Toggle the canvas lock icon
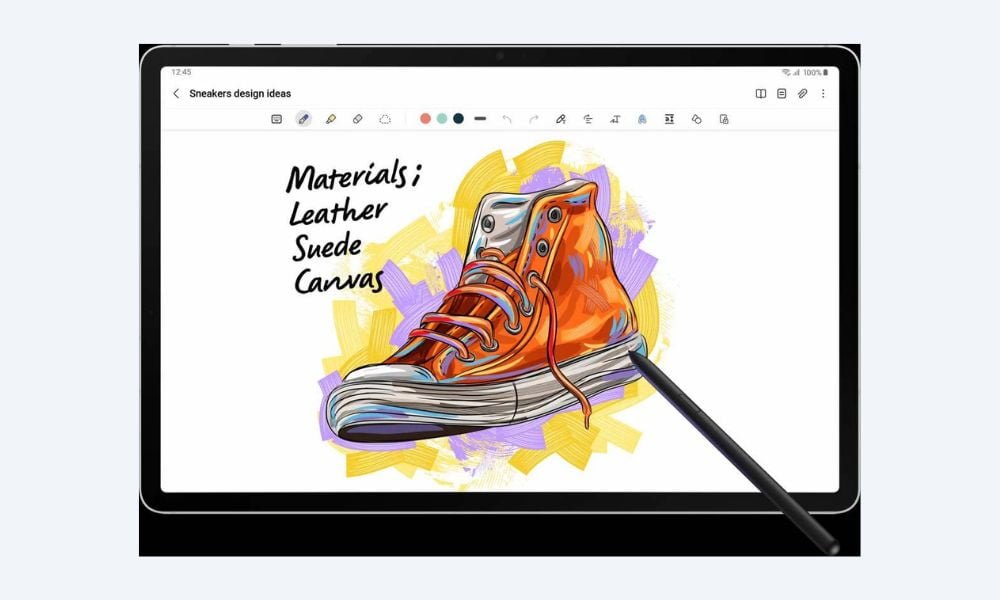 pyautogui.click(x=724, y=119)
